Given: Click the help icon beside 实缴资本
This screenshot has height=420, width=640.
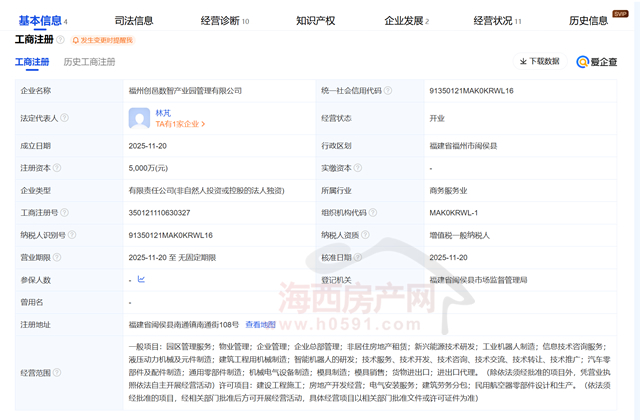Looking at the screenshot, I should [x=356, y=168].
